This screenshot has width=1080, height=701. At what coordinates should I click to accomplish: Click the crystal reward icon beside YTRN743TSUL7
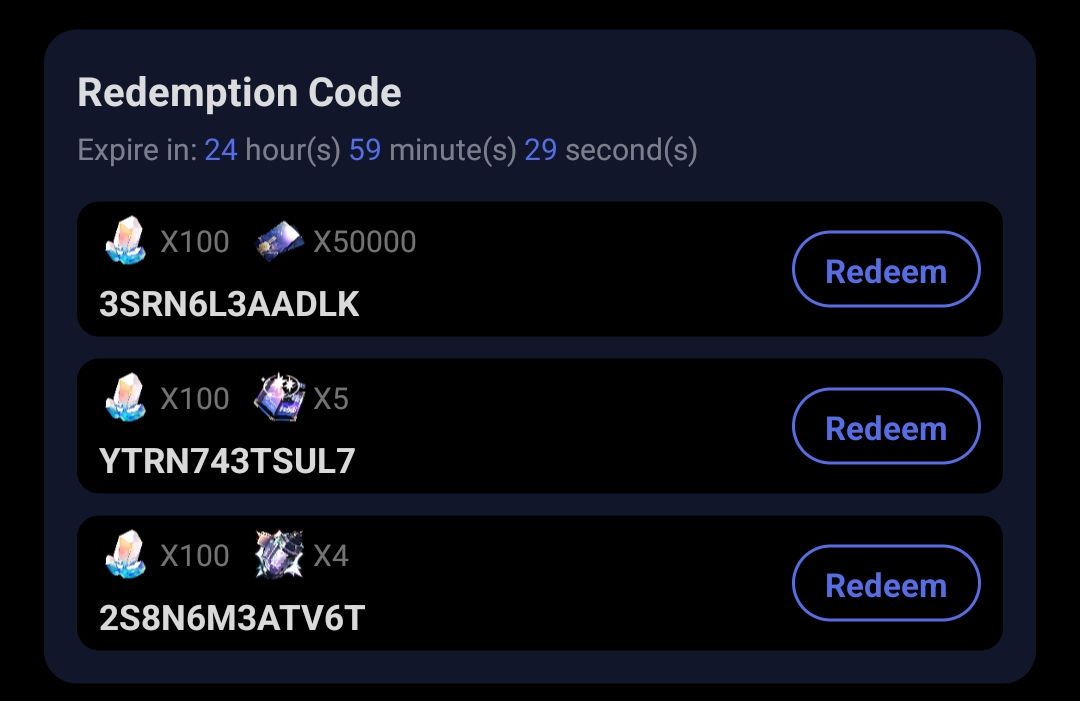(125, 398)
